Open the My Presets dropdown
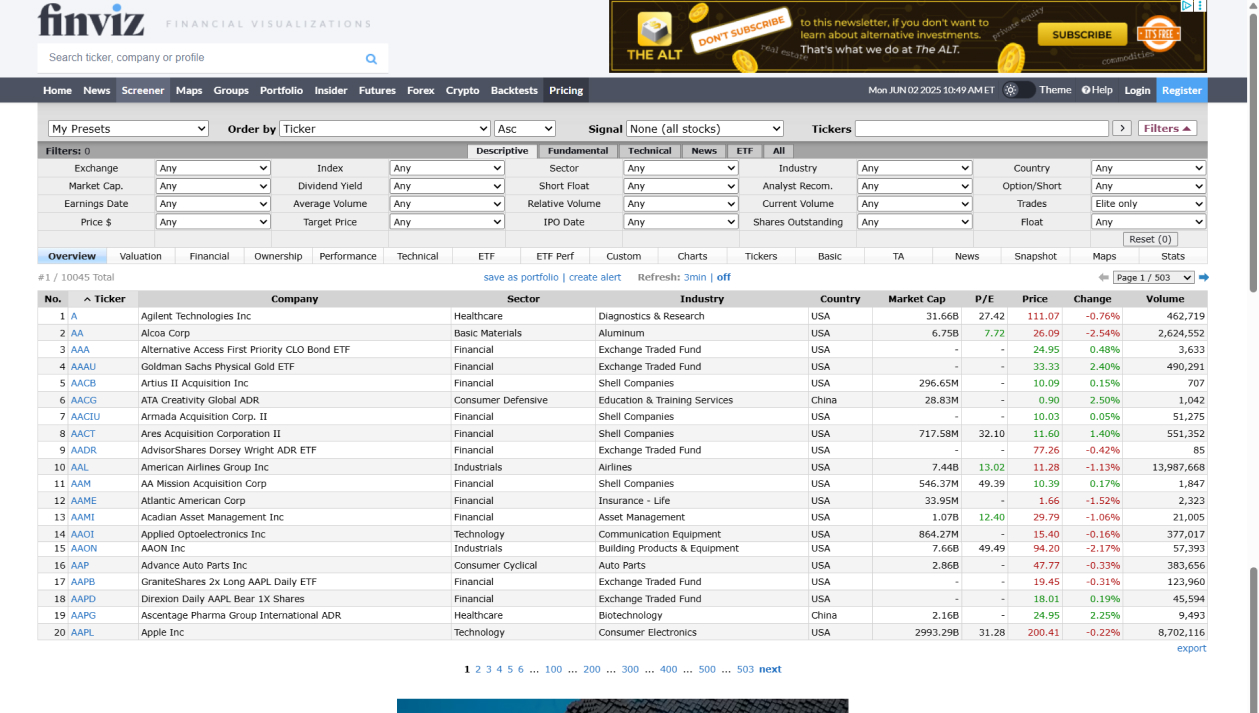The width and height of the screenshot is (1259, 713). tap(128, 129)
